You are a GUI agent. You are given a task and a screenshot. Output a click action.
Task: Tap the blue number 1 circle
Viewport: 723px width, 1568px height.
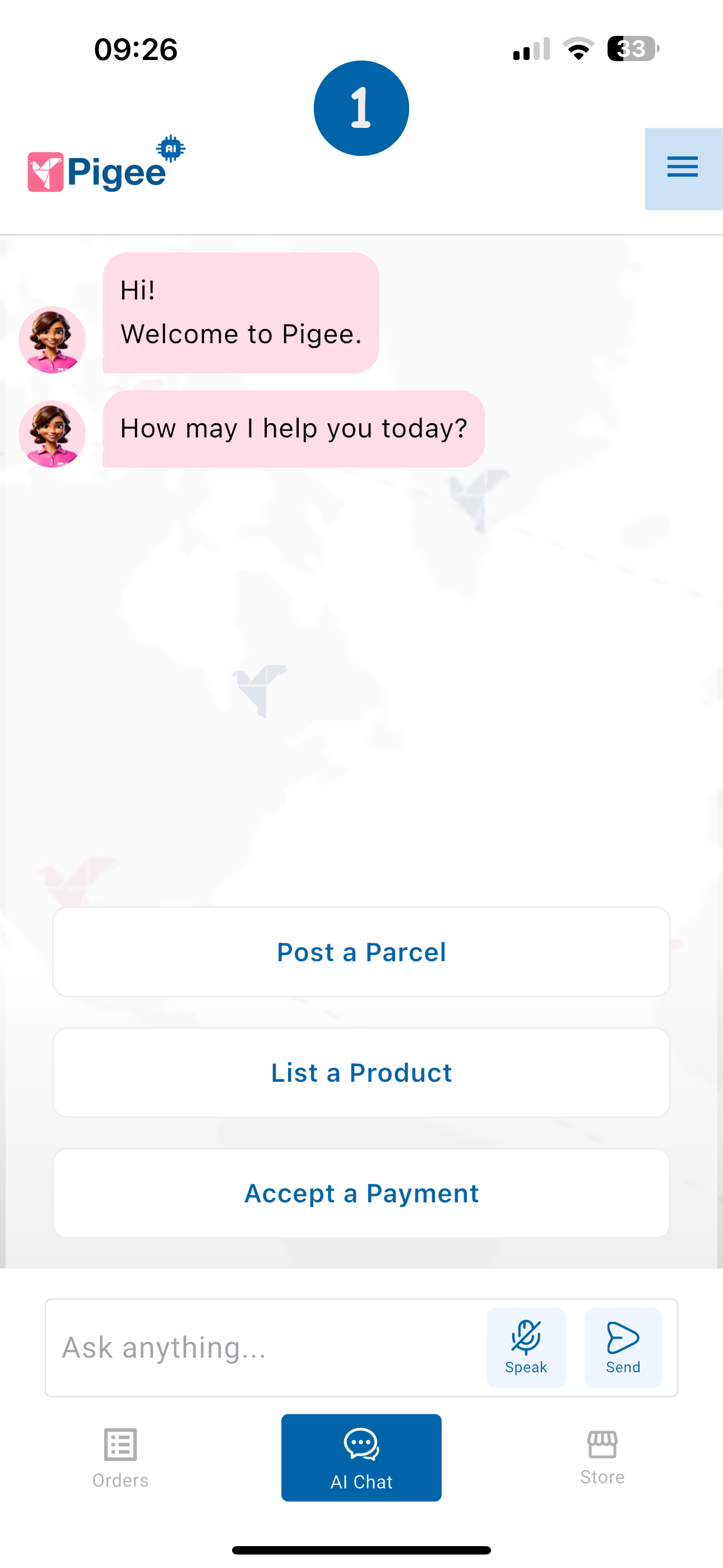click(361, 108)
